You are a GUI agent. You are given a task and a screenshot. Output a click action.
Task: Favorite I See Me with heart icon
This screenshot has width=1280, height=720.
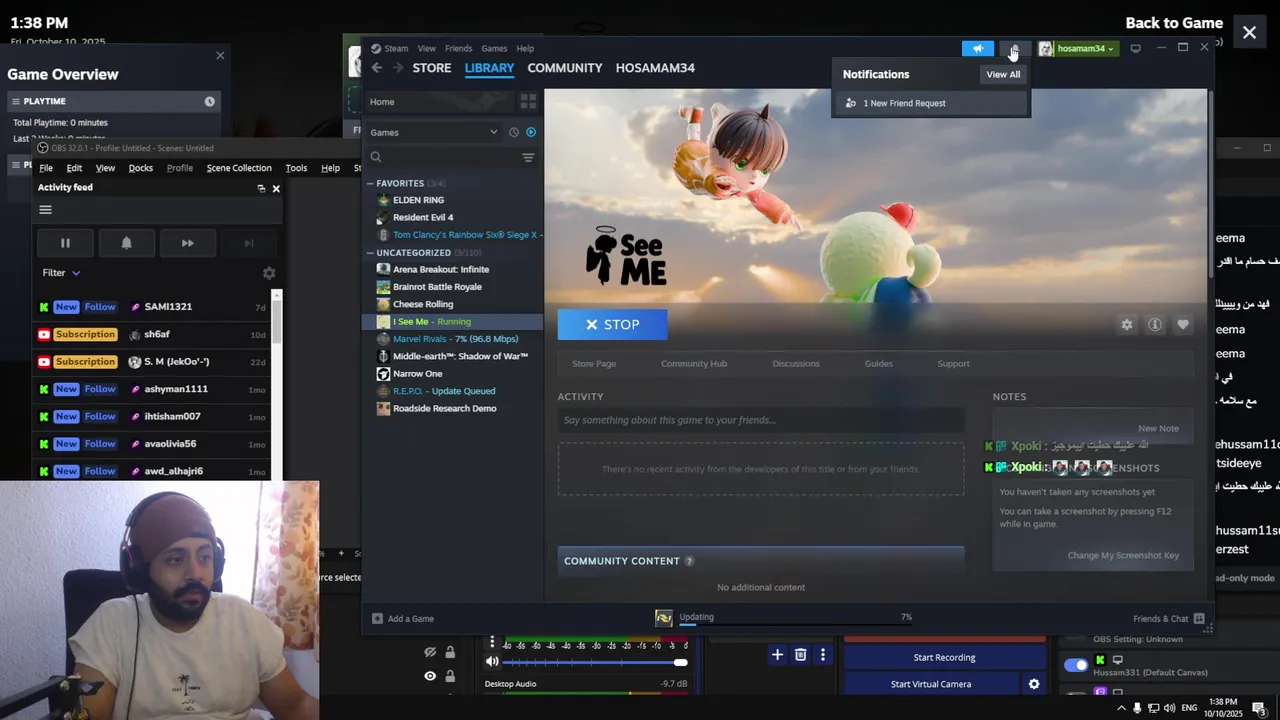pyautogui.click(x=1183, y=325)
